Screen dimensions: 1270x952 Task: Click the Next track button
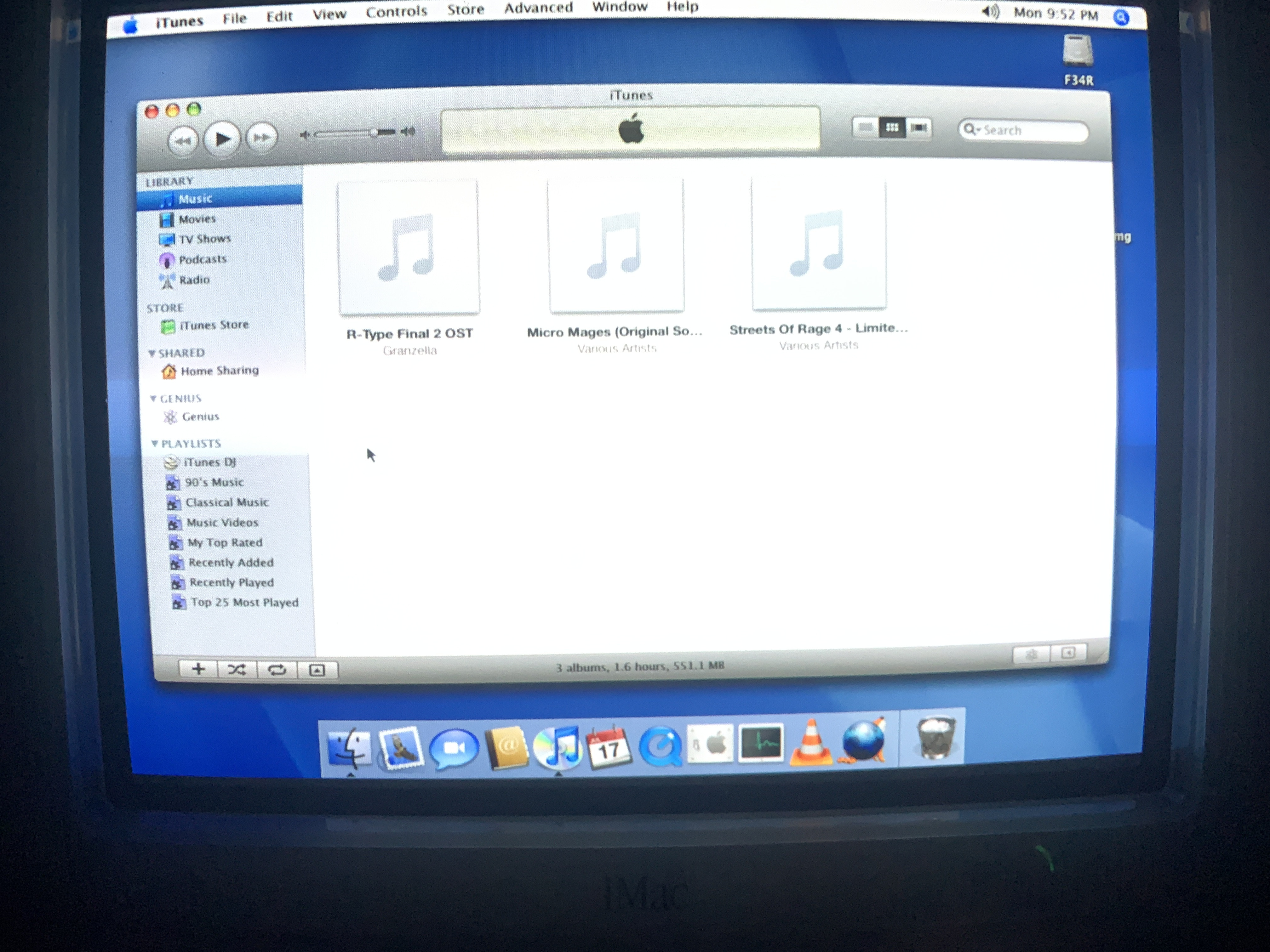261,138
